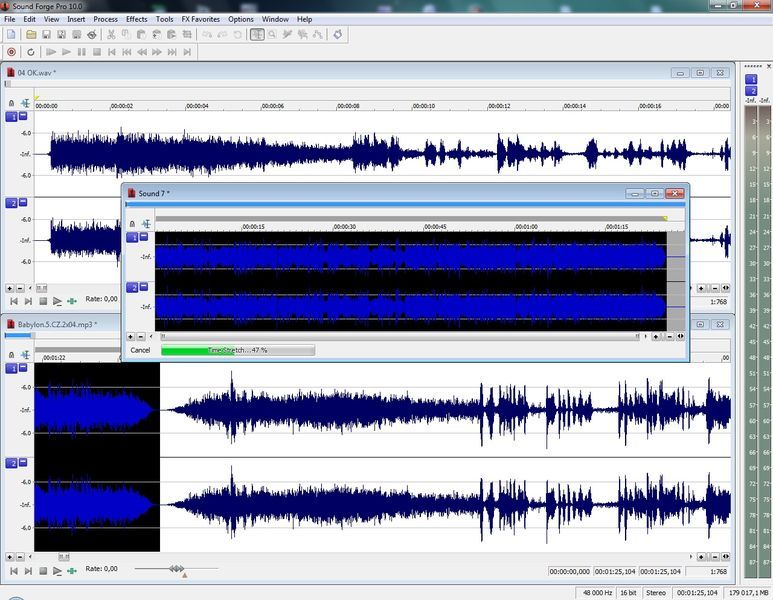
Task: Click selection start 00:00:00,000 field
Action: point(569,571)
